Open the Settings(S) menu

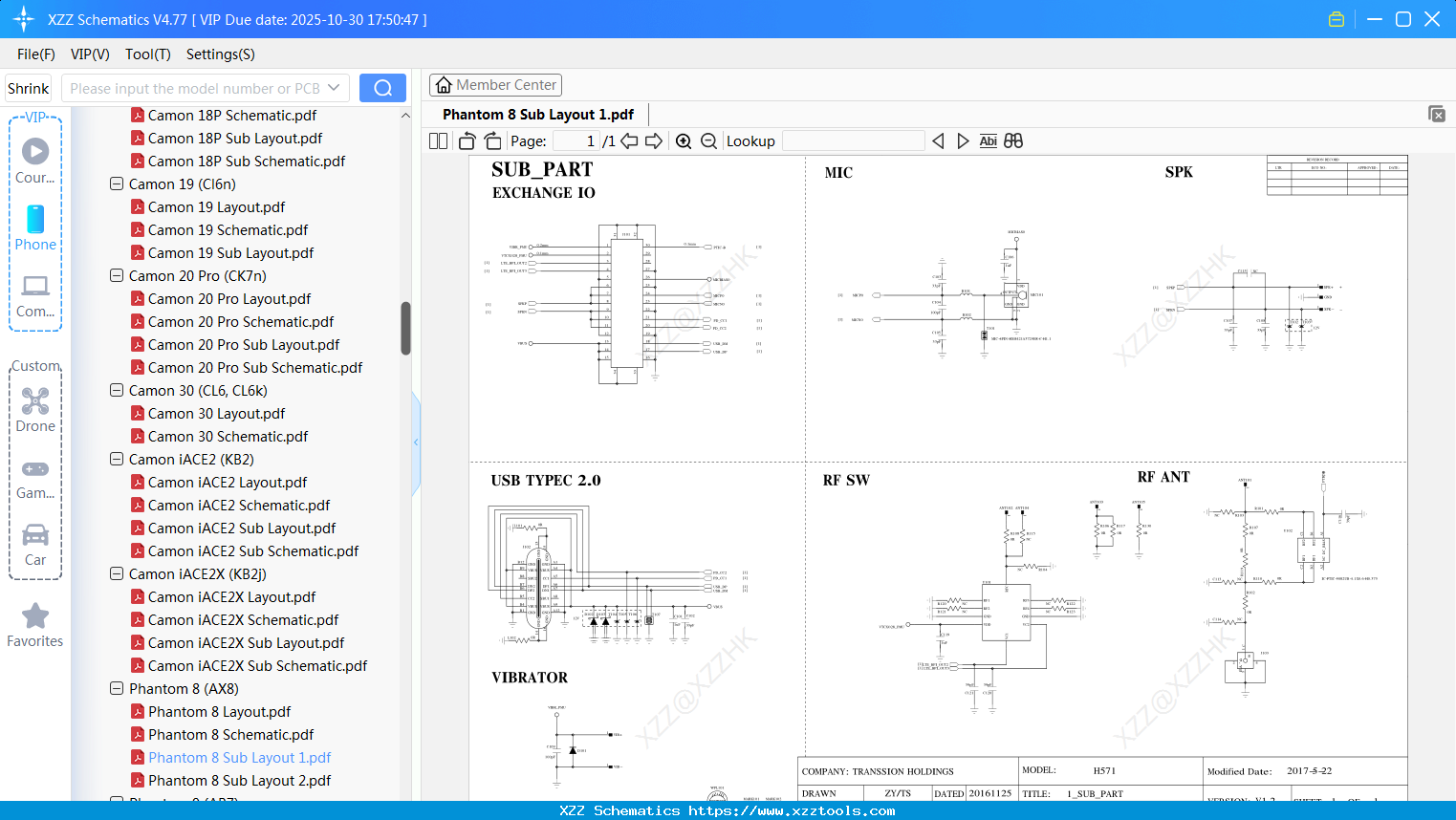(x=220, y=54)
